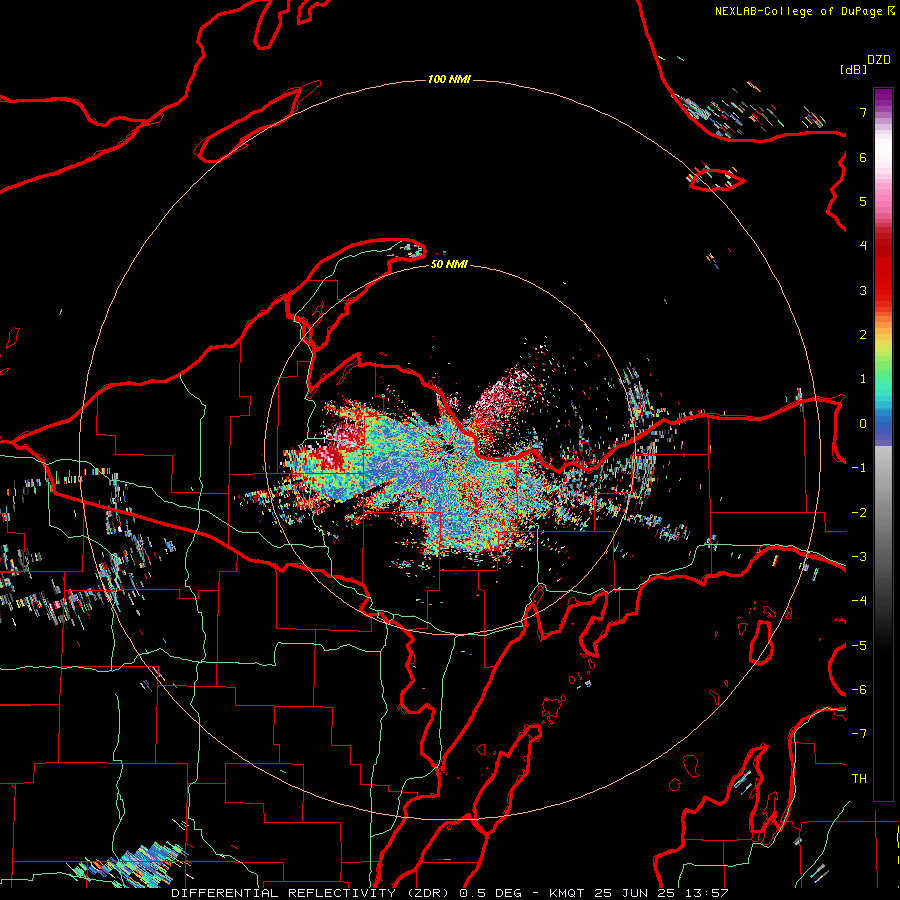Click the "NEXLAB-College of DuPage" credit text
The height and width of the screenshot is (900, 900).
point(798,11)
